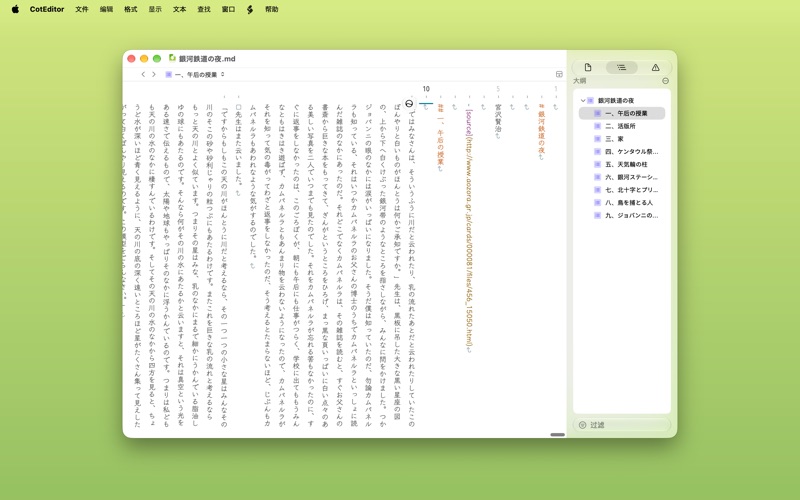The height and width of the screenshot is (500, 800).
Task: Click line number 5 in the gutter
Action: pos(498,89)
